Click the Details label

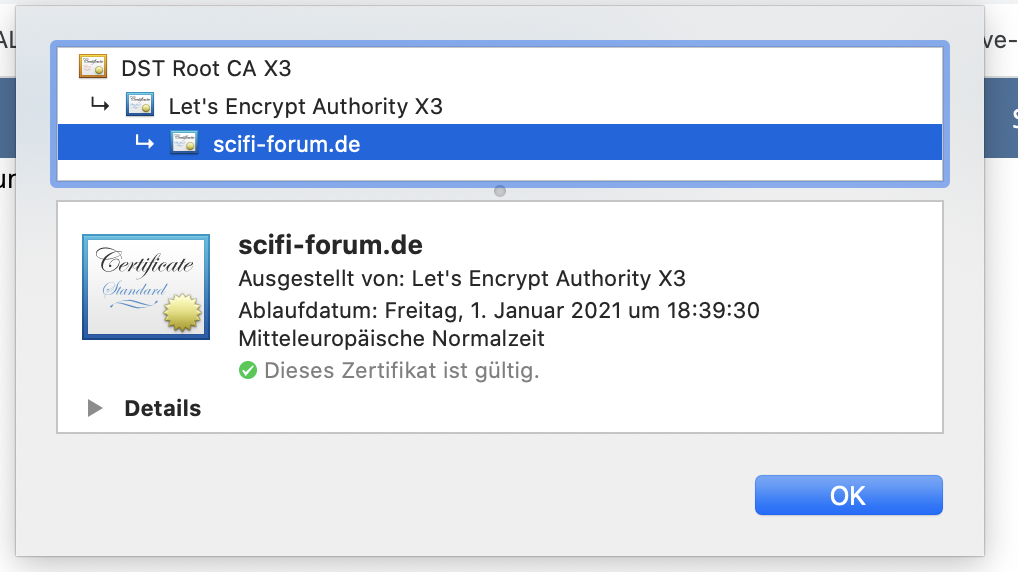point(163,408)
